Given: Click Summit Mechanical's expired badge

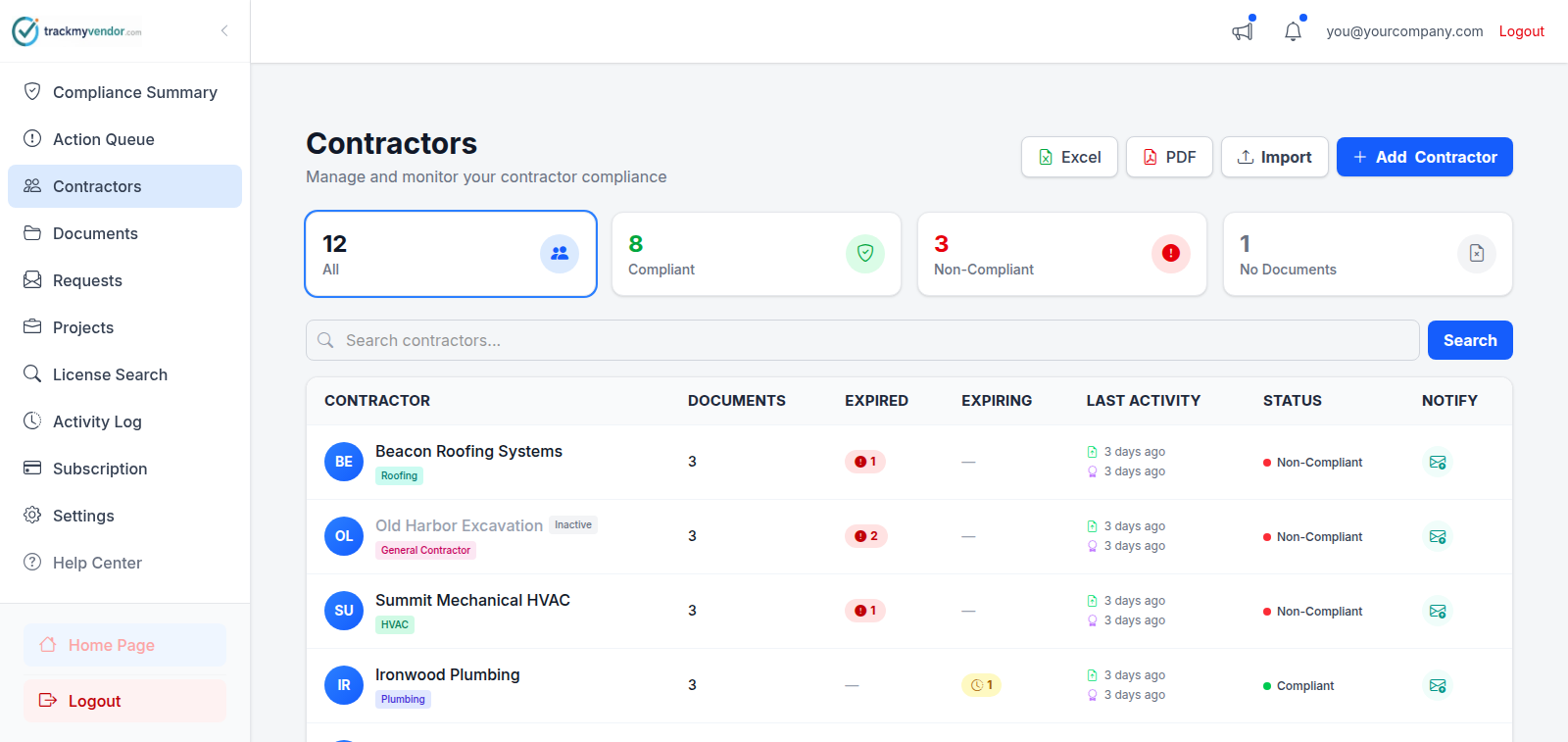Looking at the screenshot, I should pyautogui.click(x=865, y=611).
